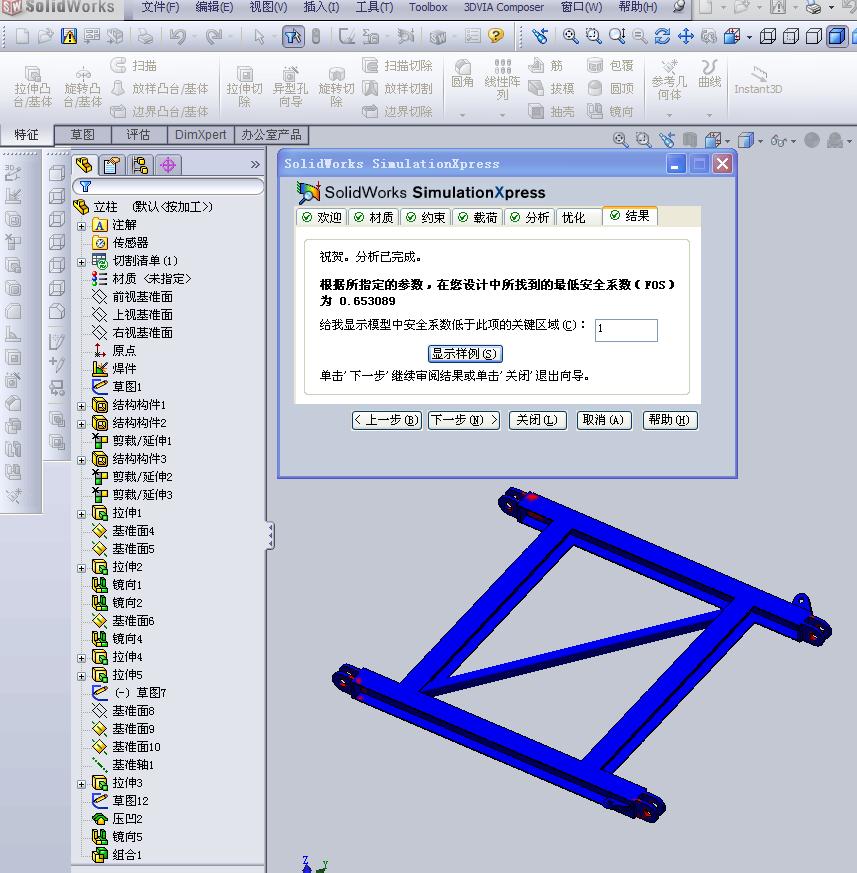Click the 抽壳 shell tool
Image resolution: width=857 pixels, height=873 pixels.
pyautogui.click(x=551, y=111)
